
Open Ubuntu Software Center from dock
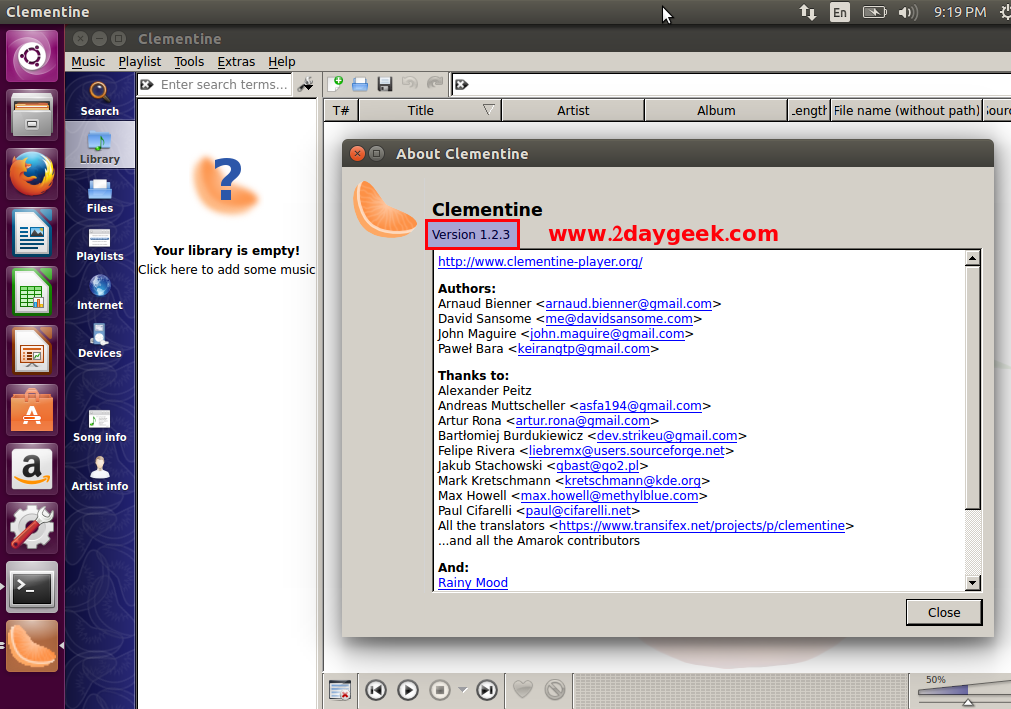point(32,410)
